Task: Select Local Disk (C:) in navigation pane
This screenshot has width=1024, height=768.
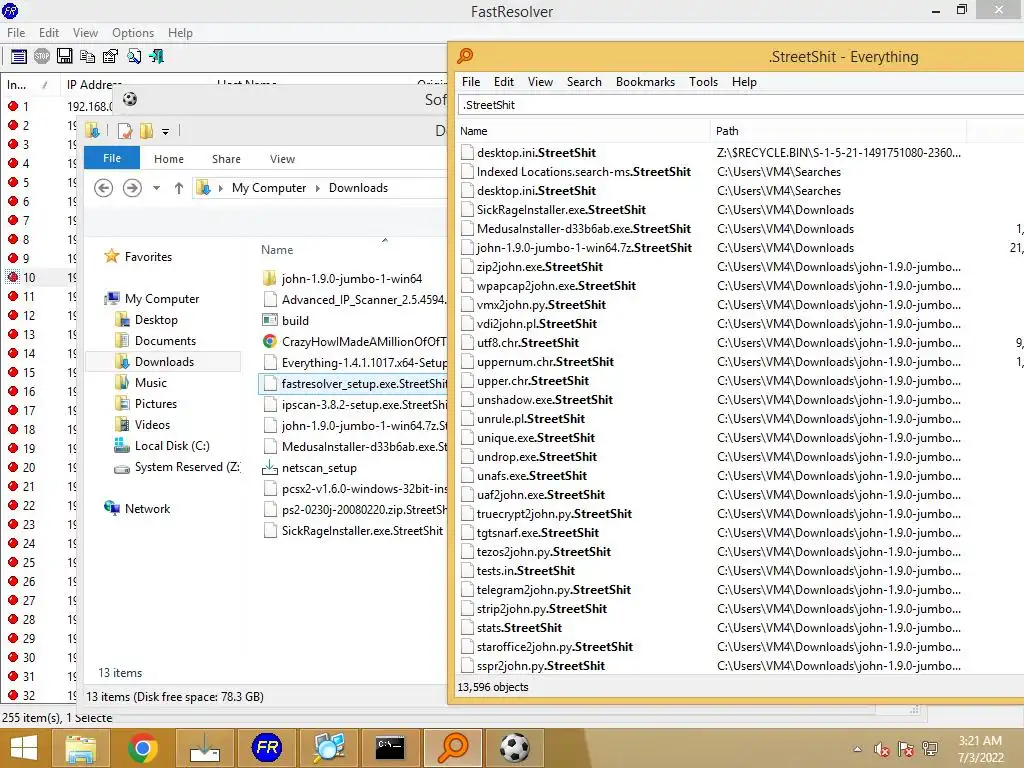Action: [172, 446]
